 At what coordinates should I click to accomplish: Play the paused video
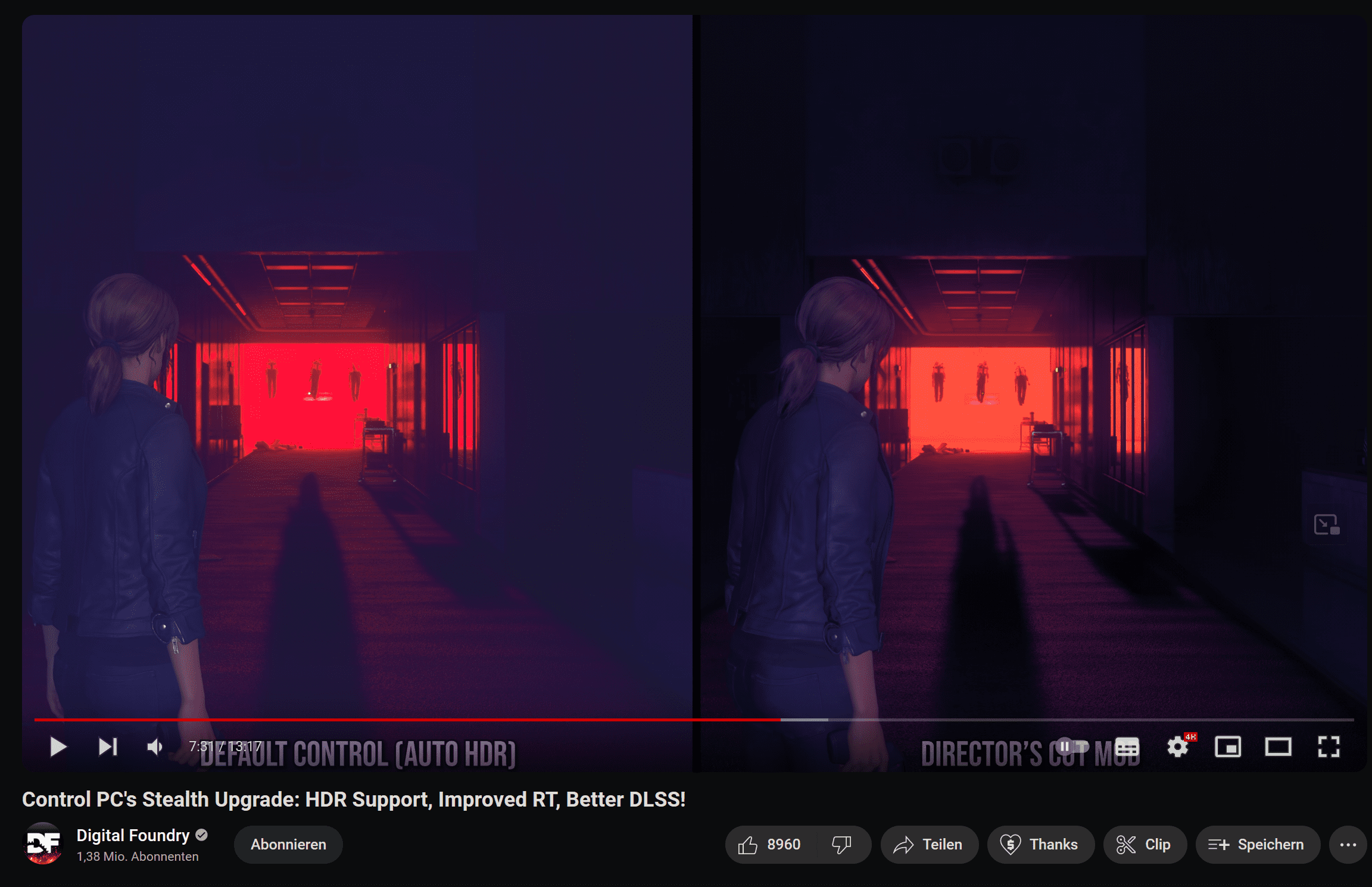(58, 746)
